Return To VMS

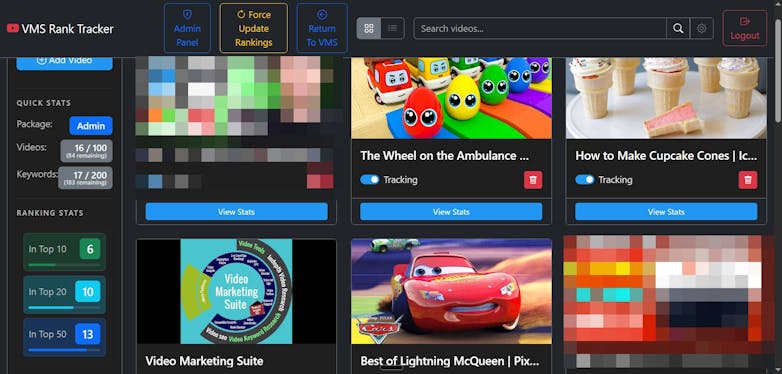point(322,28)
